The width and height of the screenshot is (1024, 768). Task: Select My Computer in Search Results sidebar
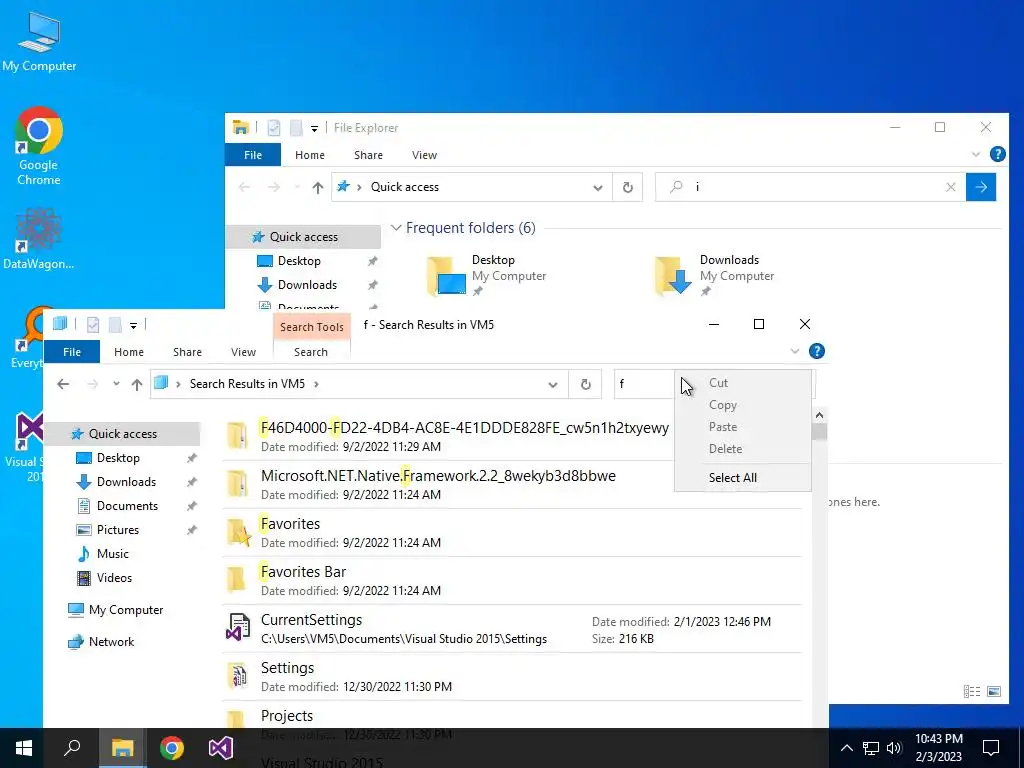(x=126, y=610)
